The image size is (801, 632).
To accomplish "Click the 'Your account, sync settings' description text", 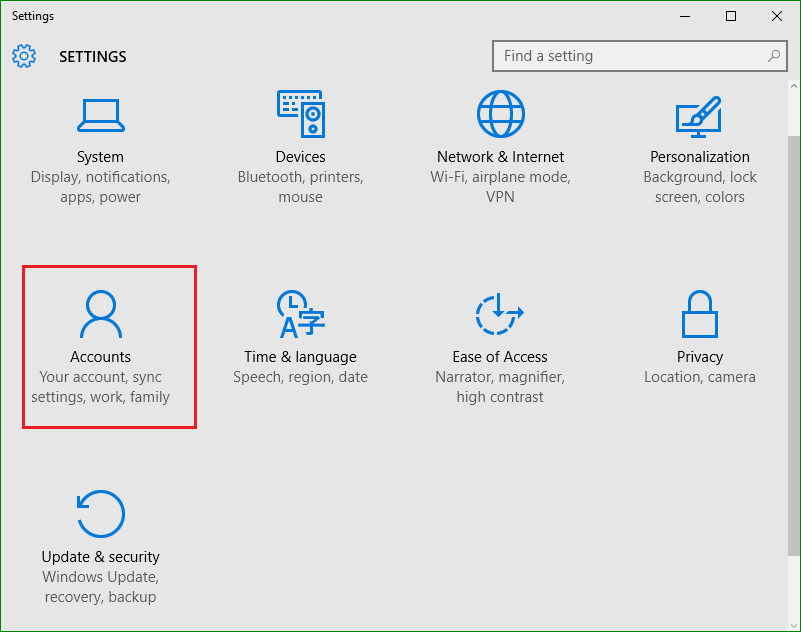I will coord(100,387).
